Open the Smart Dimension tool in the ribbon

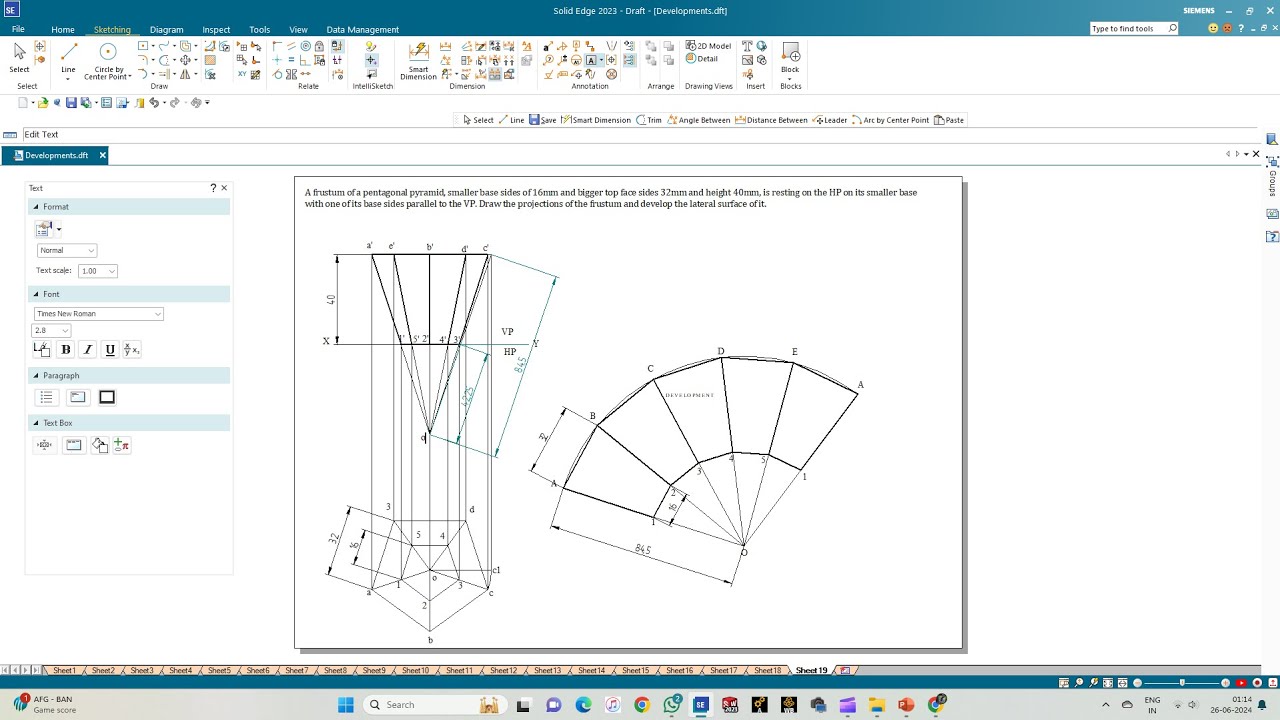tap(419, 61)
